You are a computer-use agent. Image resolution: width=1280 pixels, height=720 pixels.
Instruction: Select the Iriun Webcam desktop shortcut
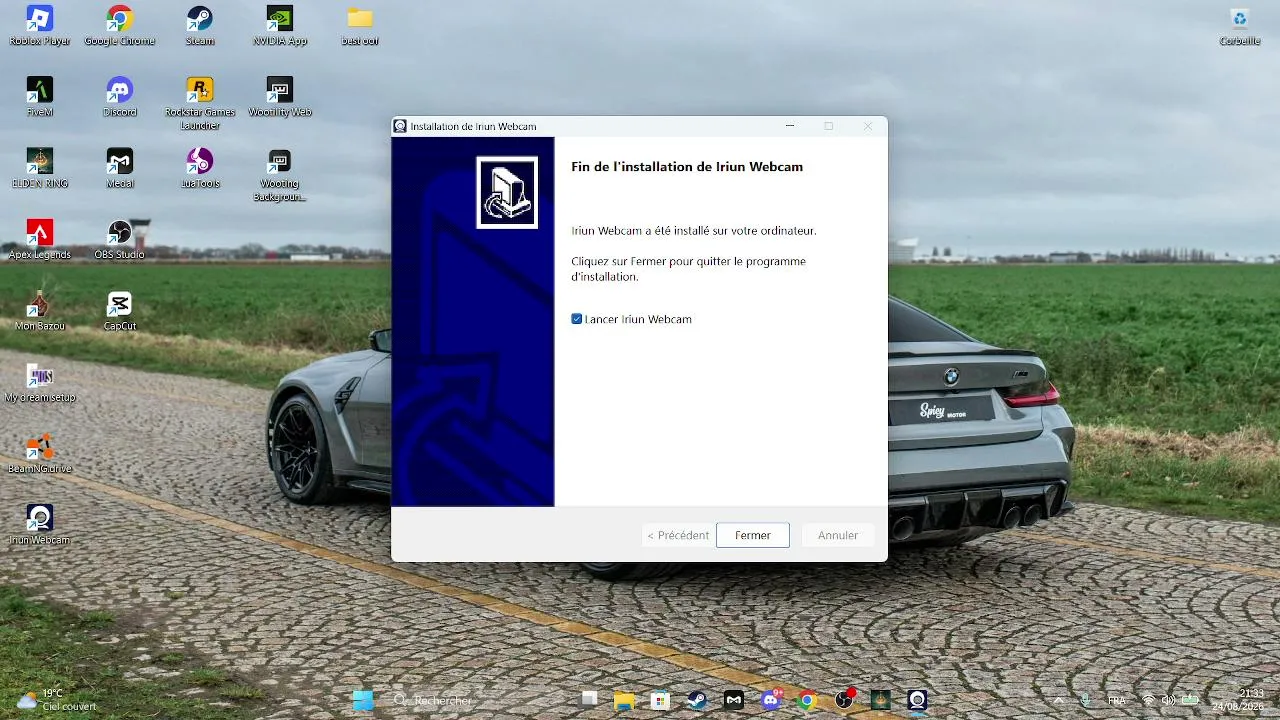40,525
